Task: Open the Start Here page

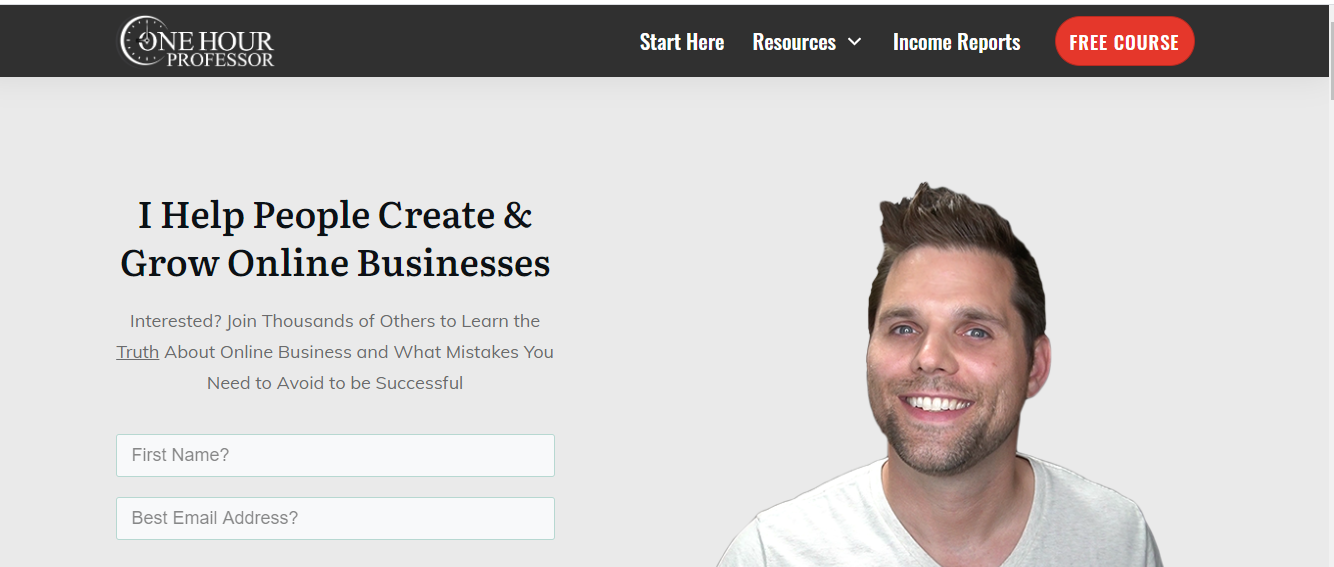Action: (x=682, y=42)
